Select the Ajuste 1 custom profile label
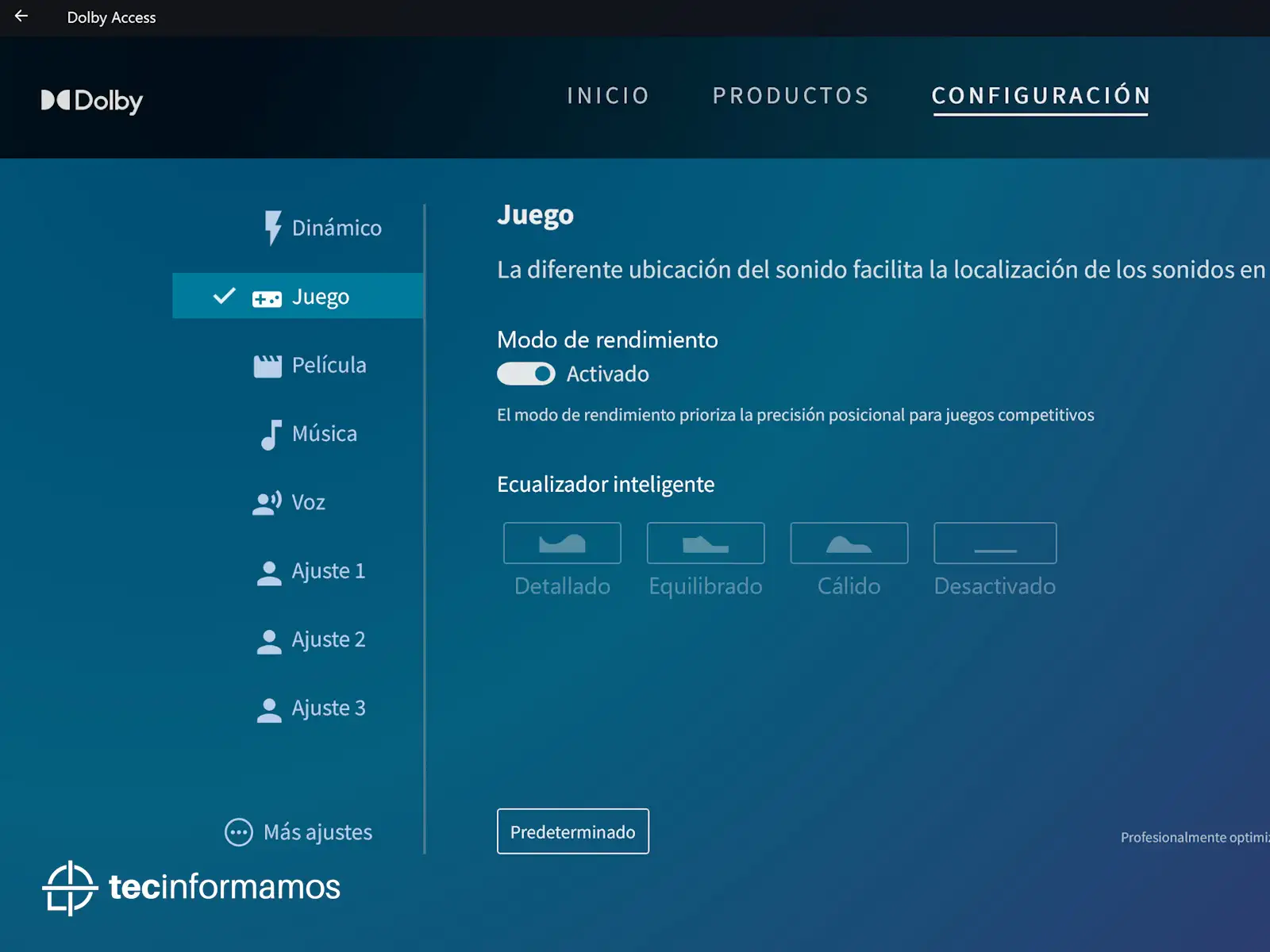This screenshot has height=952, width=1270. tap(329, 571)
